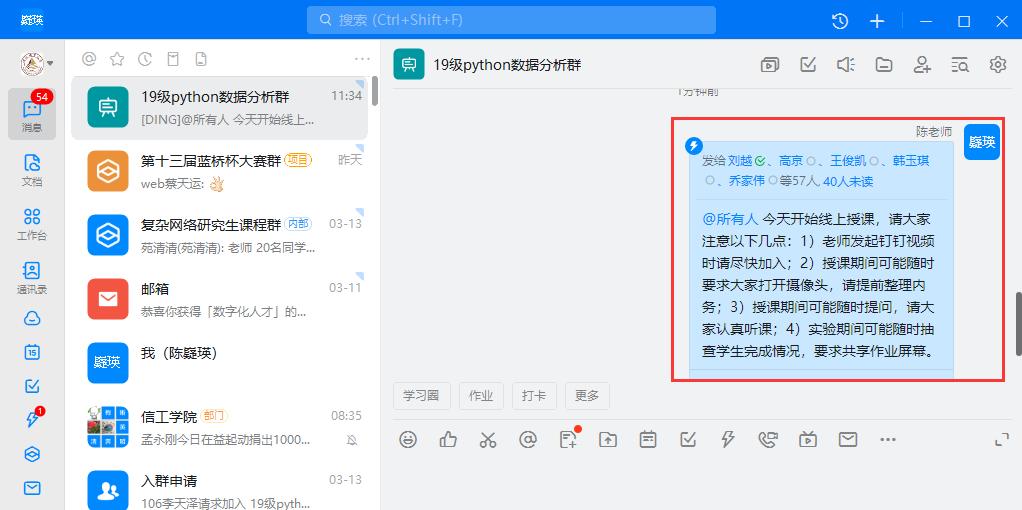The height and width of the screenshot is (510, 1022).
Task: View the 40人未读 unread list link
Action: pos(848,181)
